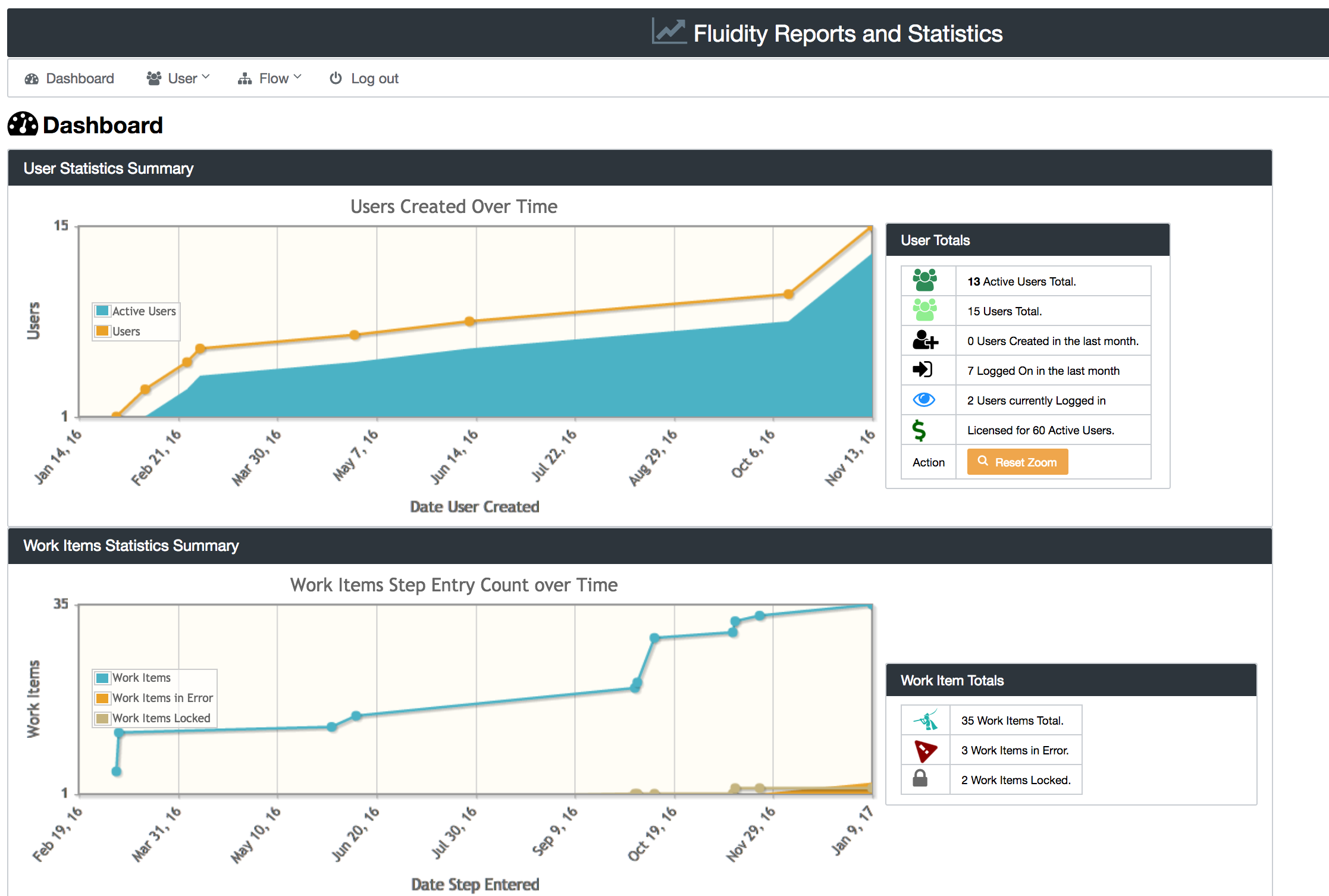Click the red Work Items in Error icon

pyautogui.click(x=925, y=750)
